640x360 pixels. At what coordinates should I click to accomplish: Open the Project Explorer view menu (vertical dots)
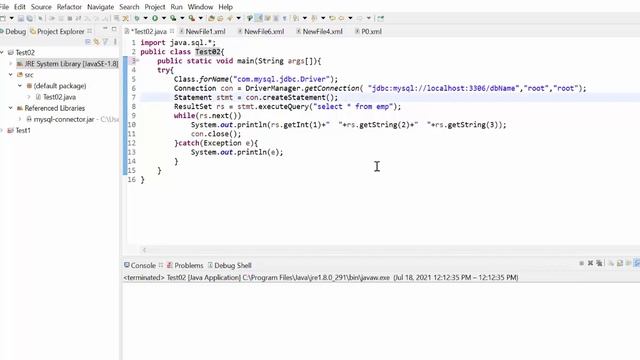[x=115, y=42]
